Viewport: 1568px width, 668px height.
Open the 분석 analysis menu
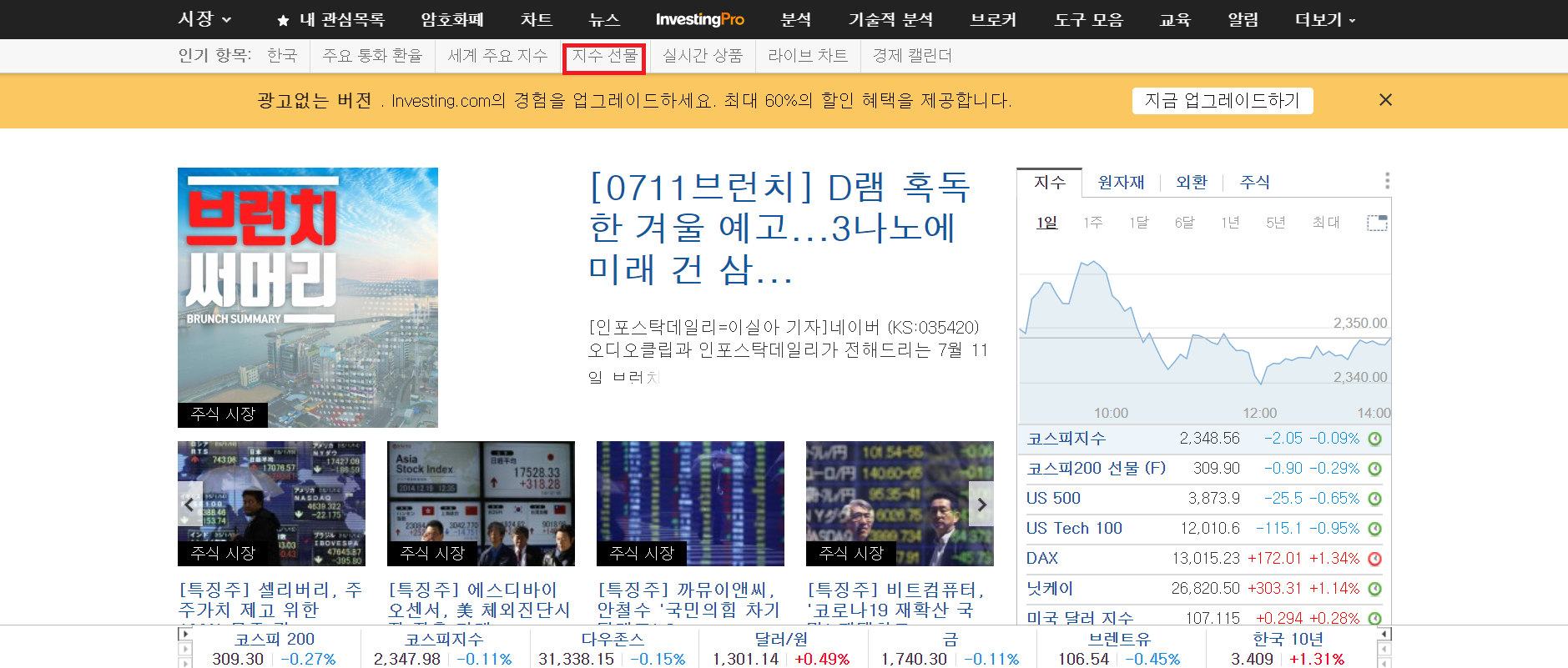pyautogui.click(x=796, y=19)
